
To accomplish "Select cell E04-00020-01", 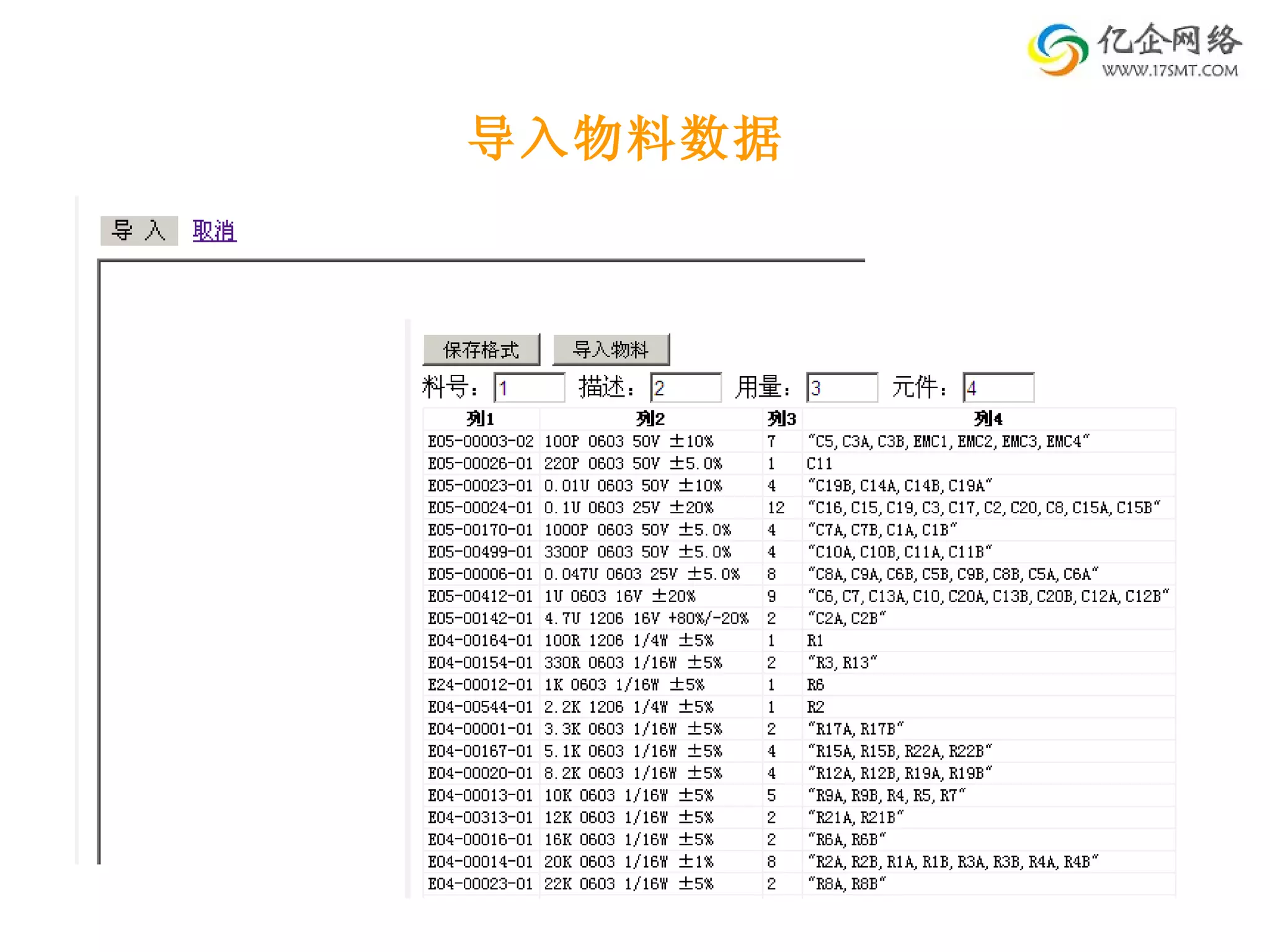I will point(481,773).
